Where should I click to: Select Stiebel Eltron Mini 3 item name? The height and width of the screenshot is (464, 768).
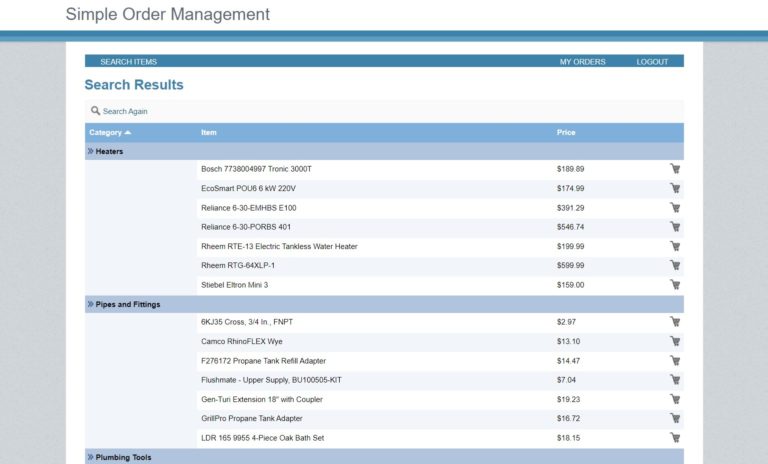tap(235, 285)
